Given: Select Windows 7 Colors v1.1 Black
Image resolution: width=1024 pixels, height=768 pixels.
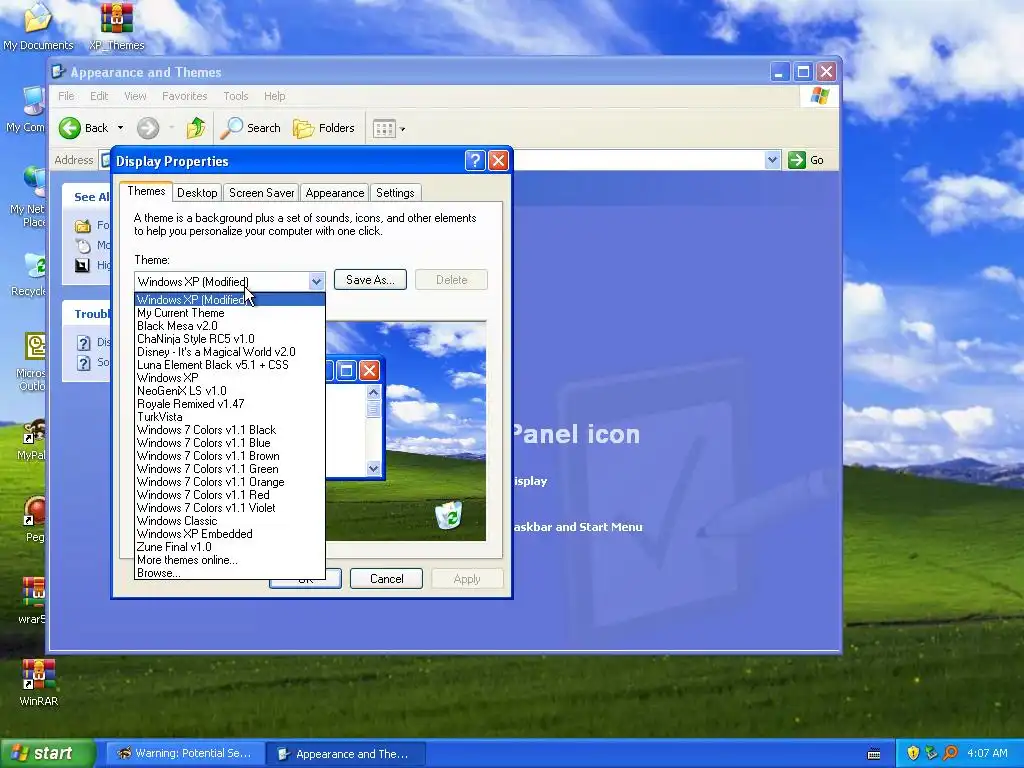Looking at the screenshot, I should pos(229,430).
